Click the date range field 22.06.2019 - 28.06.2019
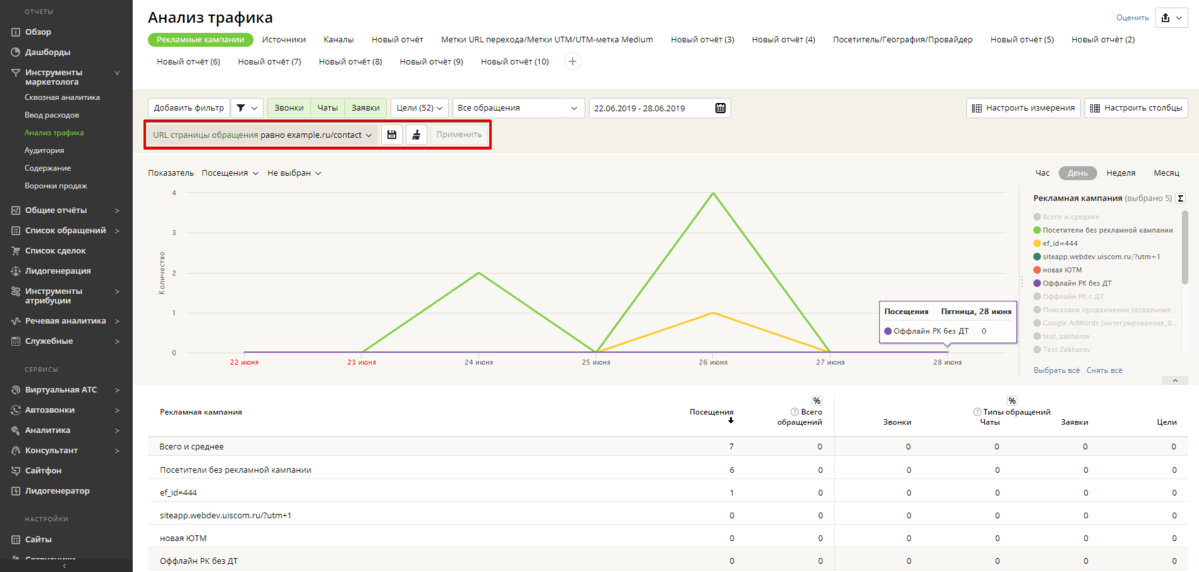The width and height of the screenshot is (1199, 572). pos(660,108)
